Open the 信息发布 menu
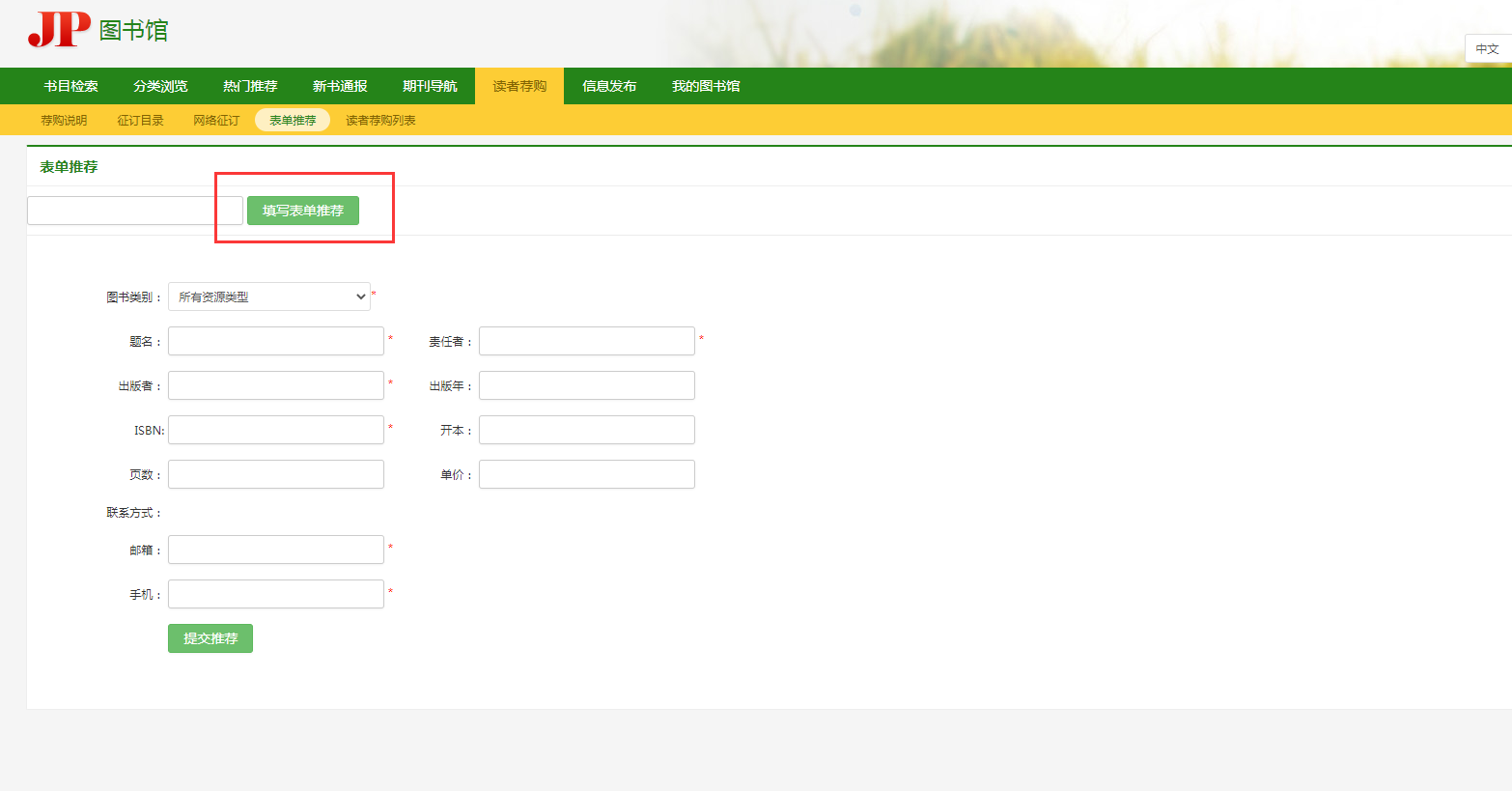This screenshot has height=791, width=1512. (609, 86)
